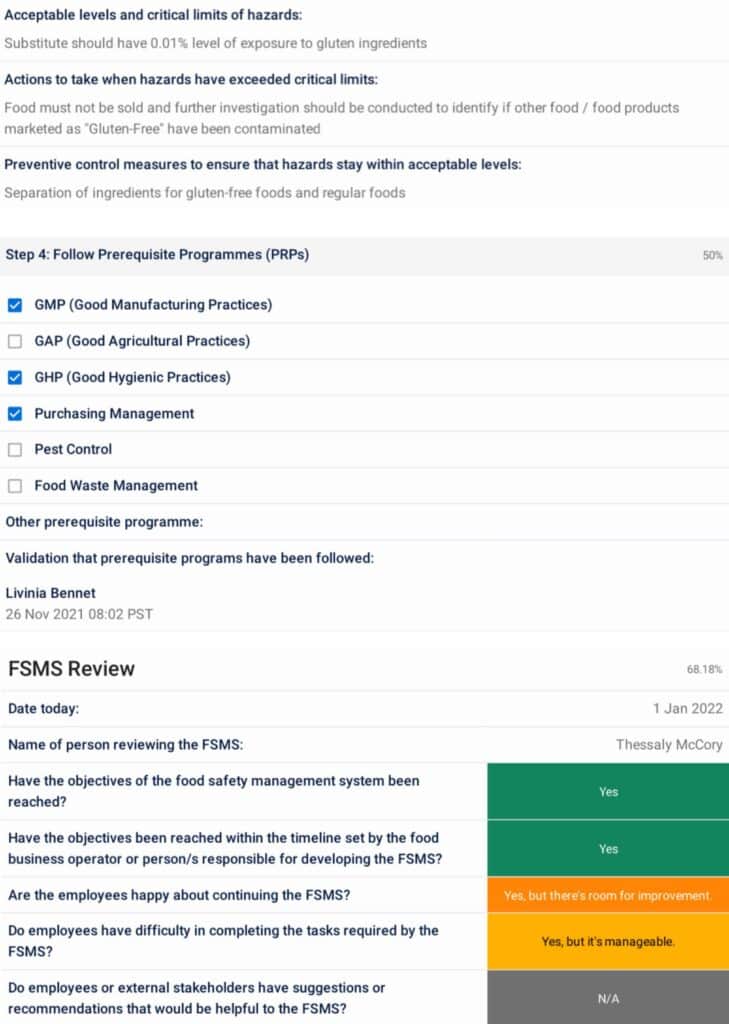Click yellow "Yes, but it's manageable" response
Screen dimensions: 729x1024
pos(608,941)
